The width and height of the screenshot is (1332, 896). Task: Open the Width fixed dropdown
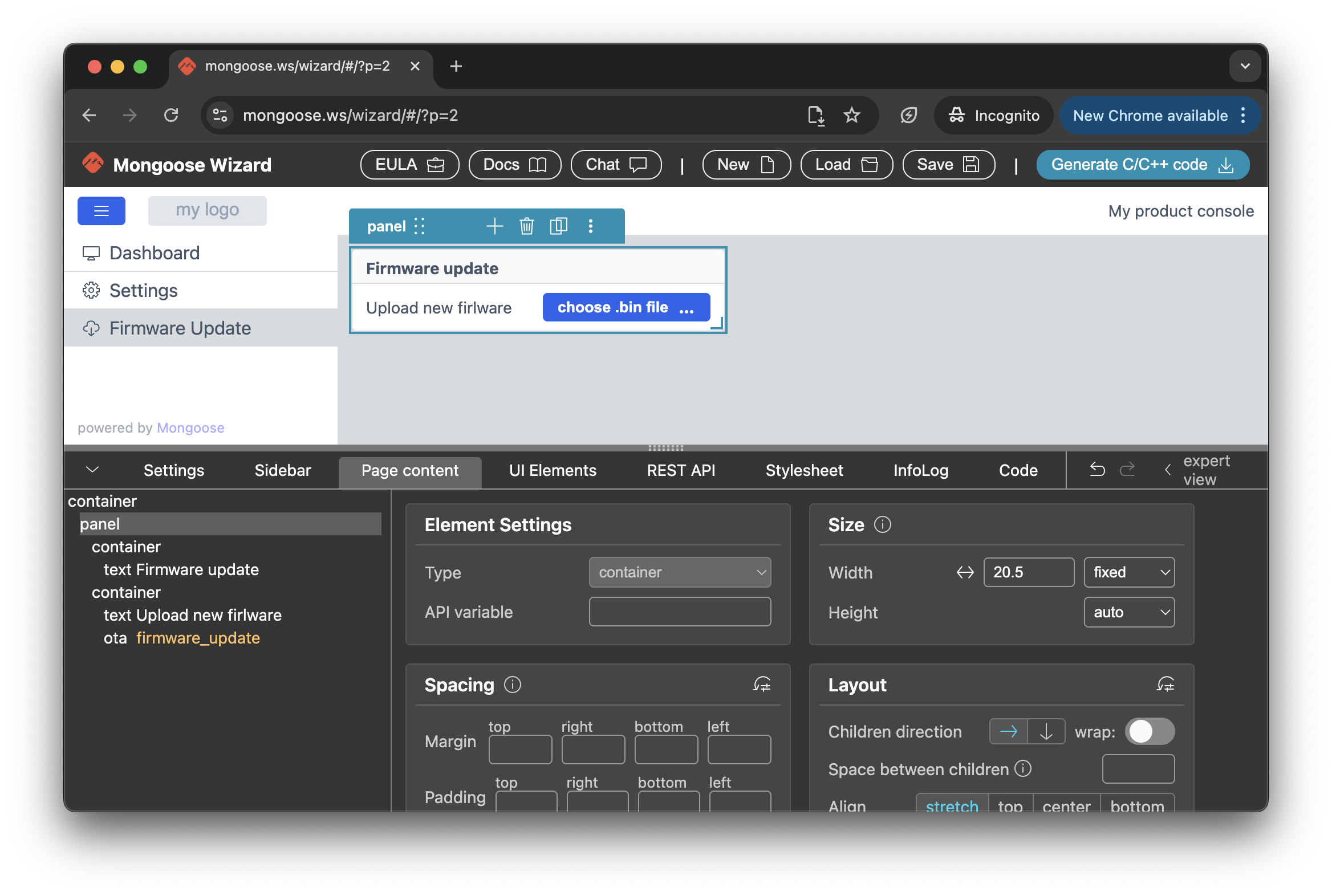point(1129,572)
